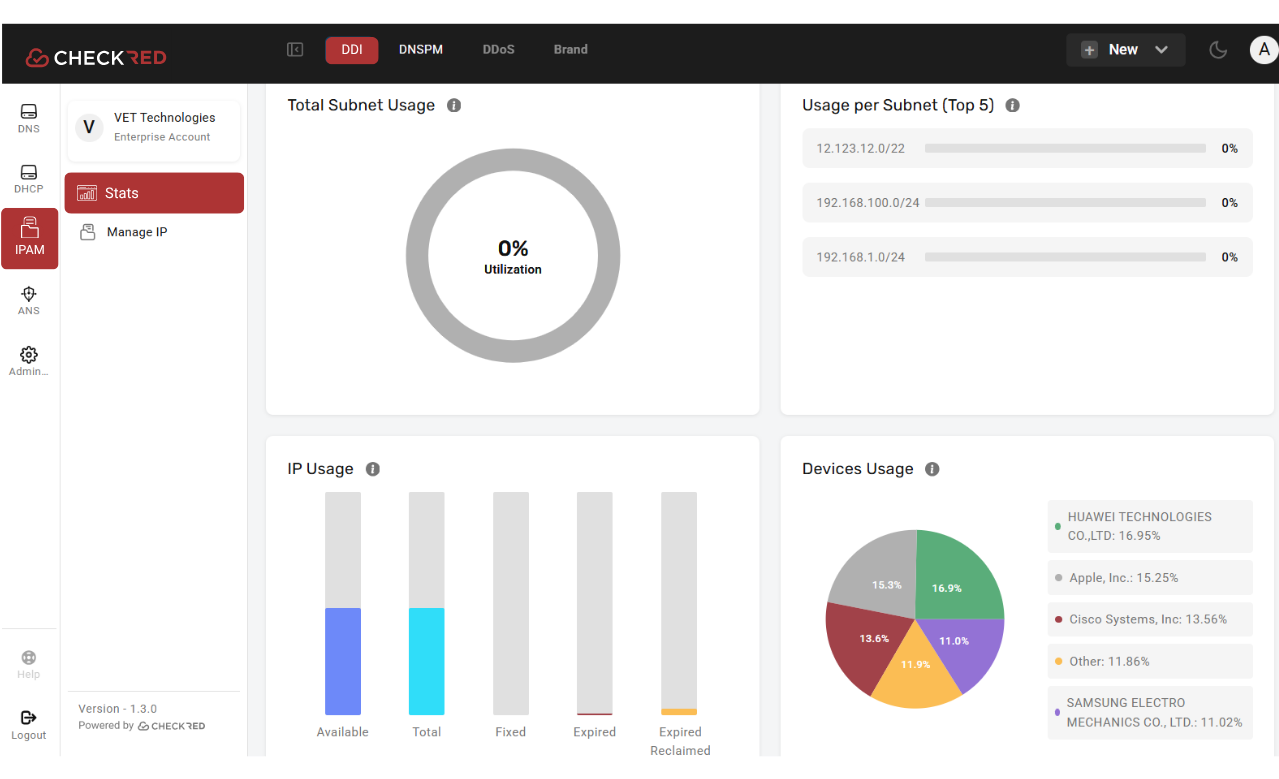The width and height of the screenshot is (1279, 779).
Task: Toggle the Devices Usage info tooltip
Action: tap(931, 468)
